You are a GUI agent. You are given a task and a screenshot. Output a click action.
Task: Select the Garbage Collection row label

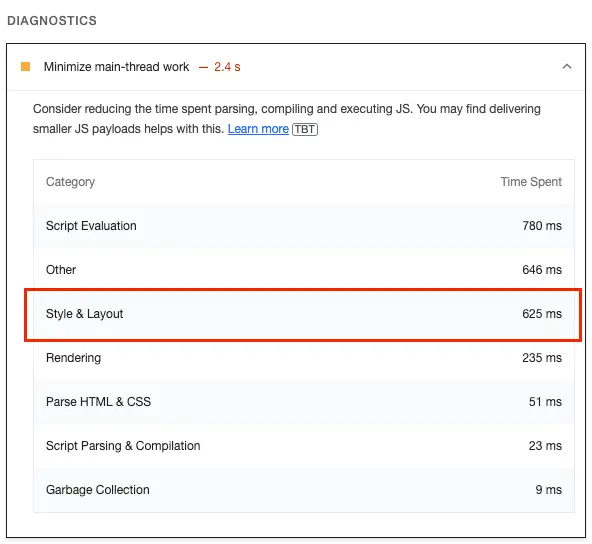point(98,490)
